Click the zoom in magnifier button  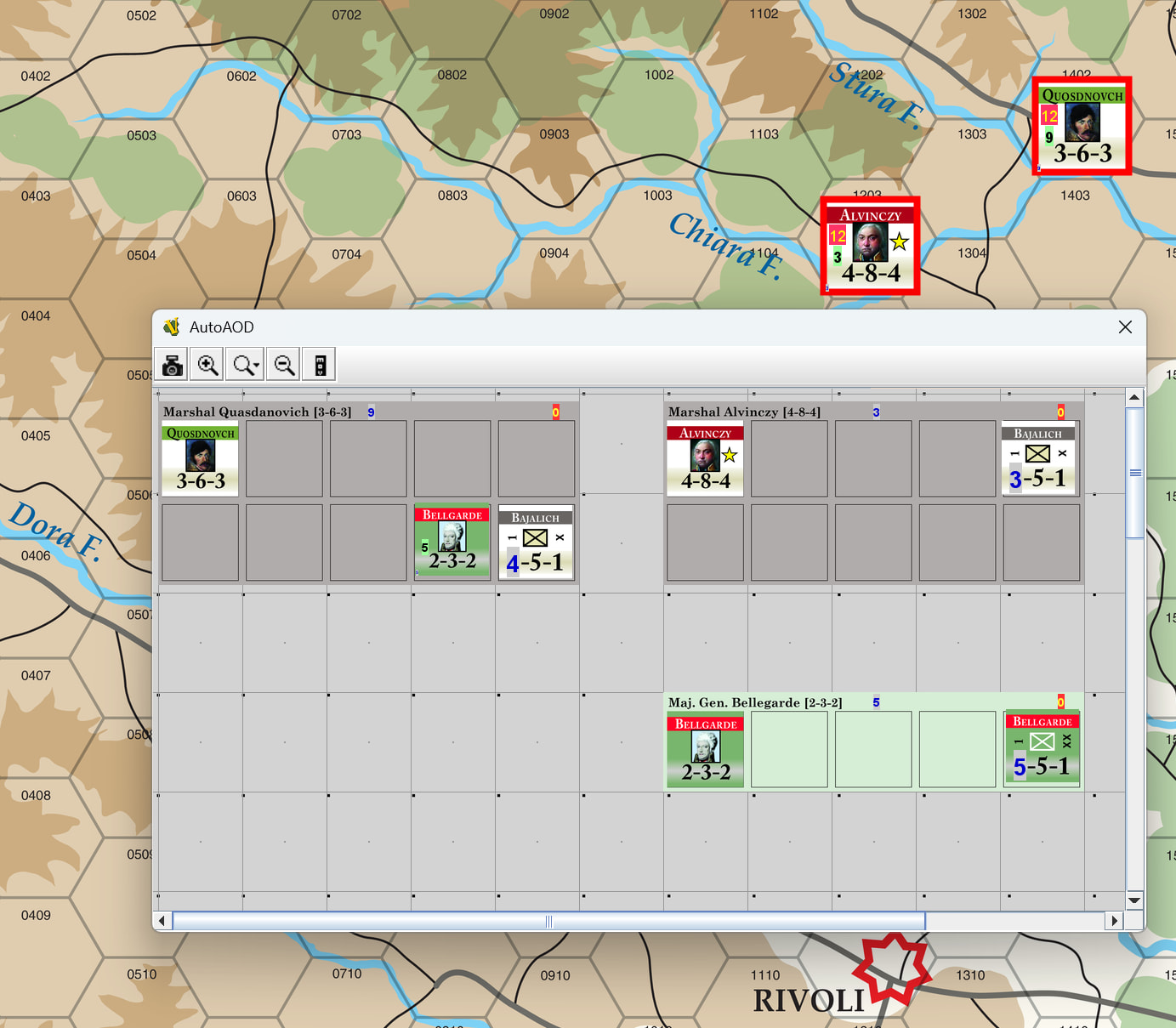pos(208,365)
